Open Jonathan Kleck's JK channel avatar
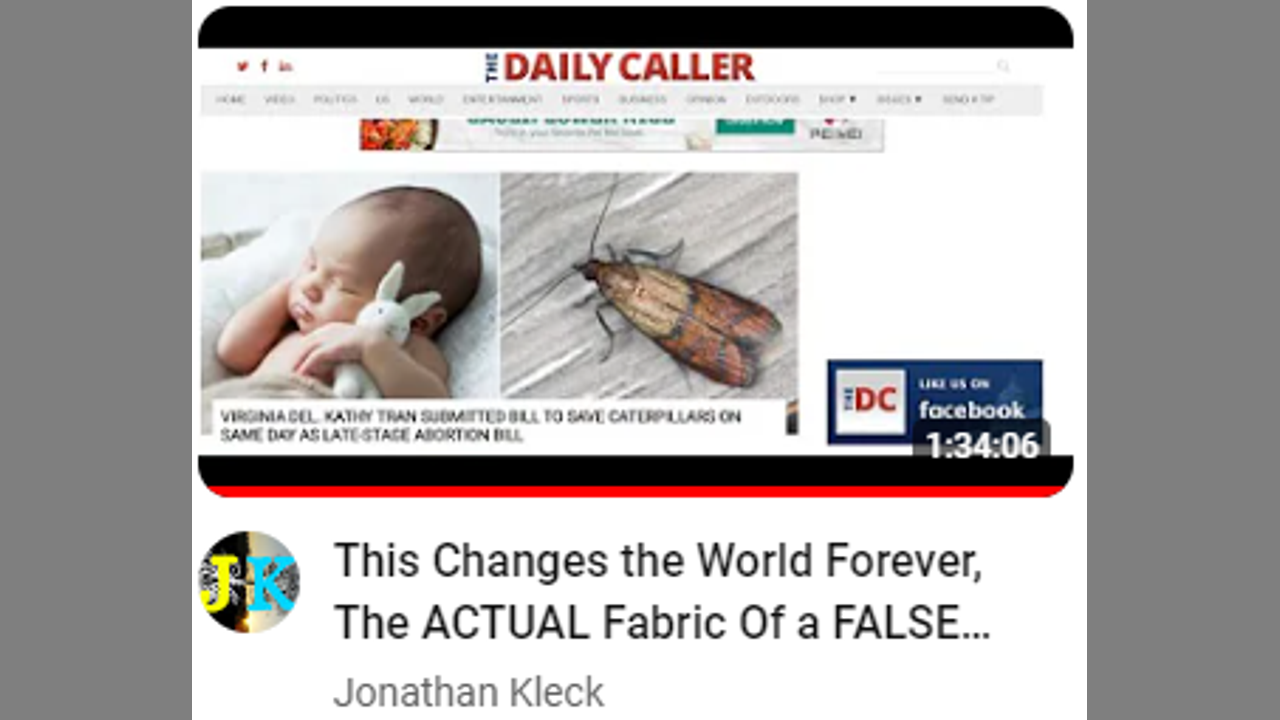Viewport: 1280px width, 720px height. tap(249, 582)
